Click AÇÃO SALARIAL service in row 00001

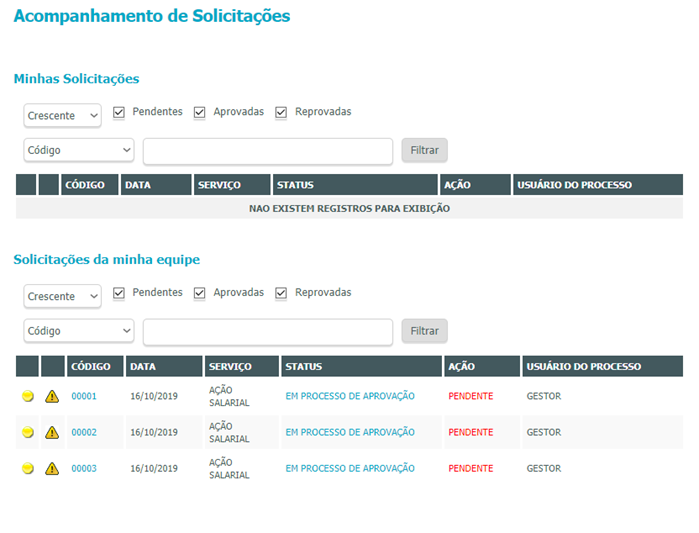pos(229,396)
